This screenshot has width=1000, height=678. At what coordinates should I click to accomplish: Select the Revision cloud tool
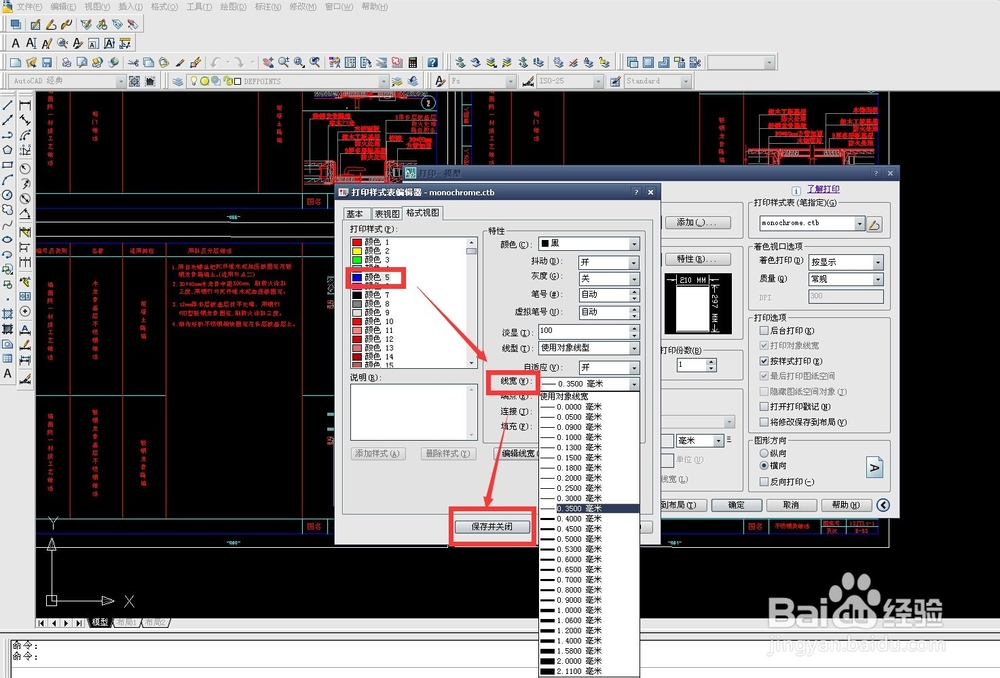[x=8, y=209]
